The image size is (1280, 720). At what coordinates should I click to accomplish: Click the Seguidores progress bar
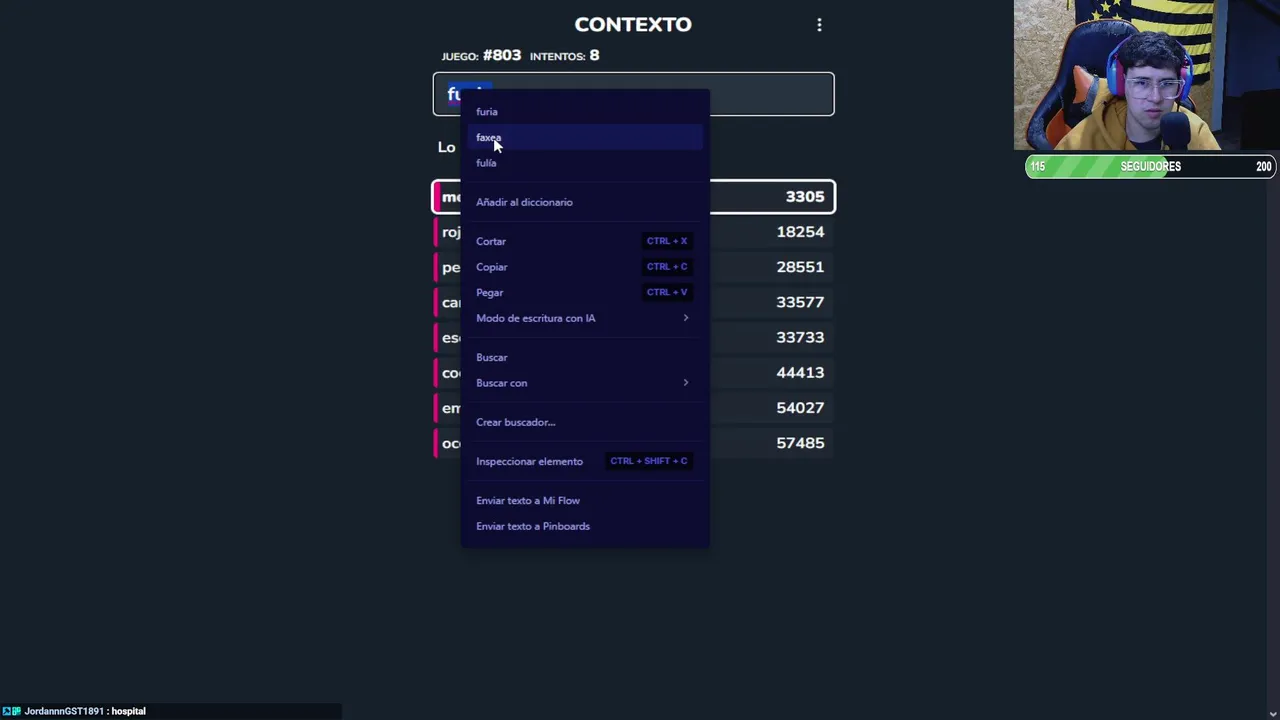pos(1150,167)
